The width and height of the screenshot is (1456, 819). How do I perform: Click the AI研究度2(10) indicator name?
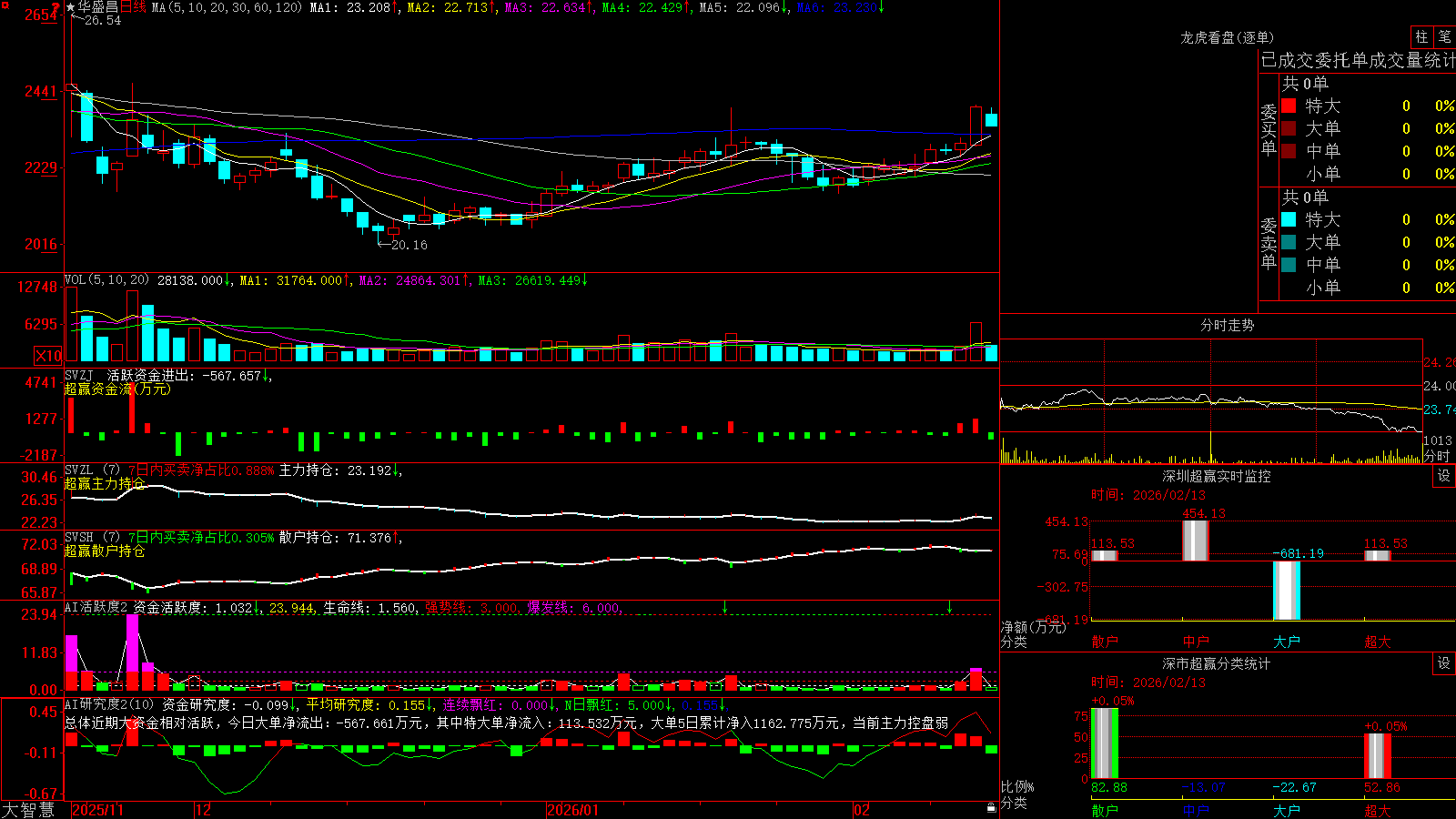[109, 704]
